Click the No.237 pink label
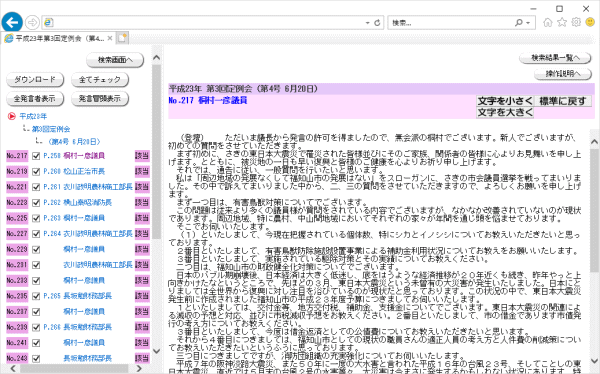Screen dimensions: 600x374 [17, 312]
